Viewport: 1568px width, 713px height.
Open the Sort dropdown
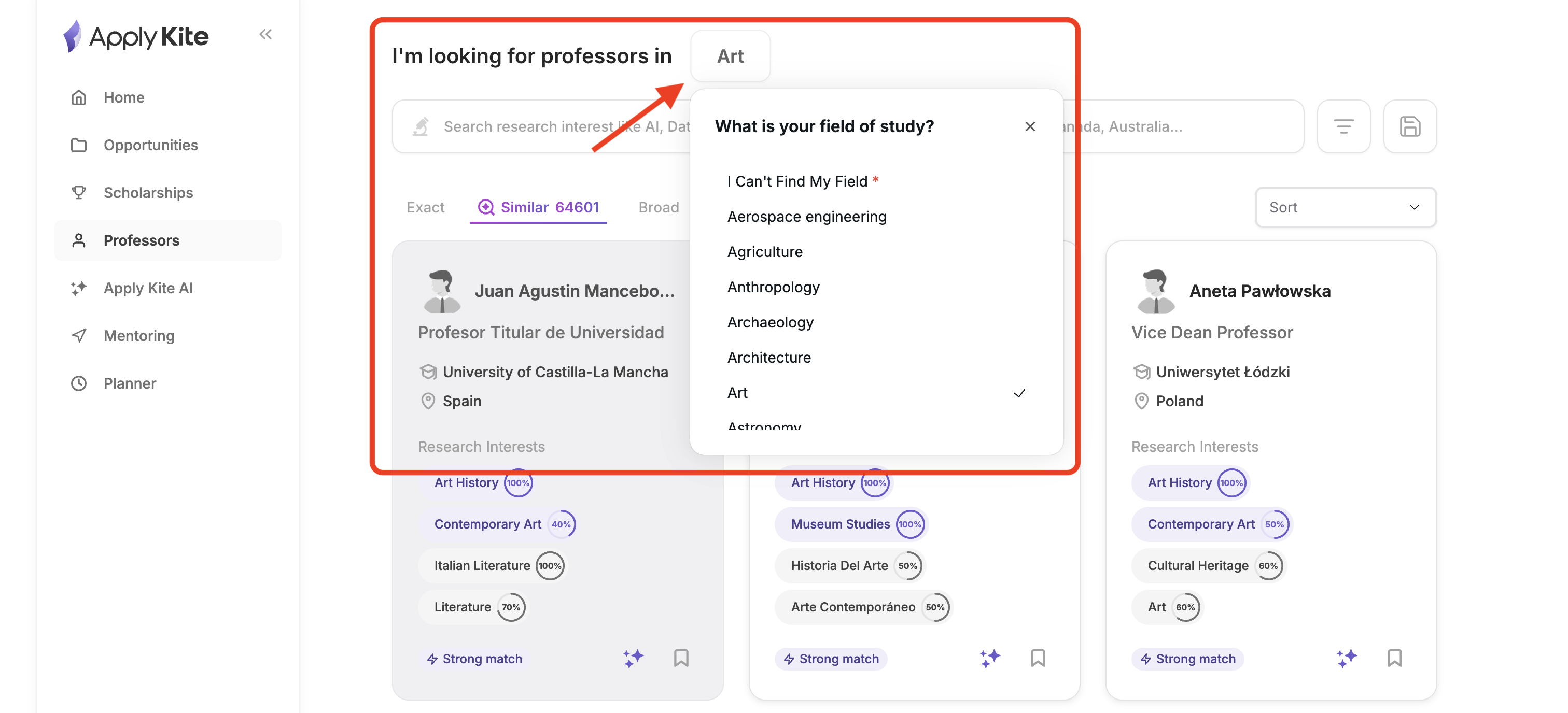tap(1345, 207)
